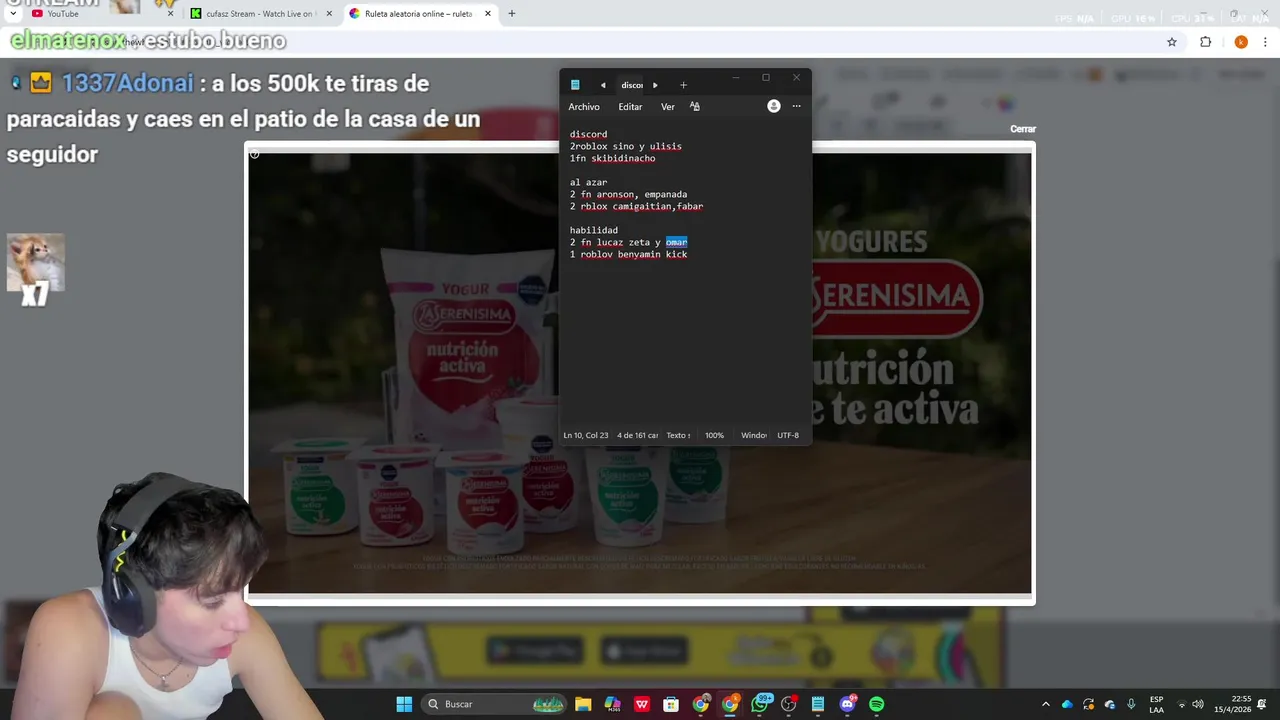Open File Explorer from the taskbar
This screenshot has height=720, width=1280.
tap(583, 704)
